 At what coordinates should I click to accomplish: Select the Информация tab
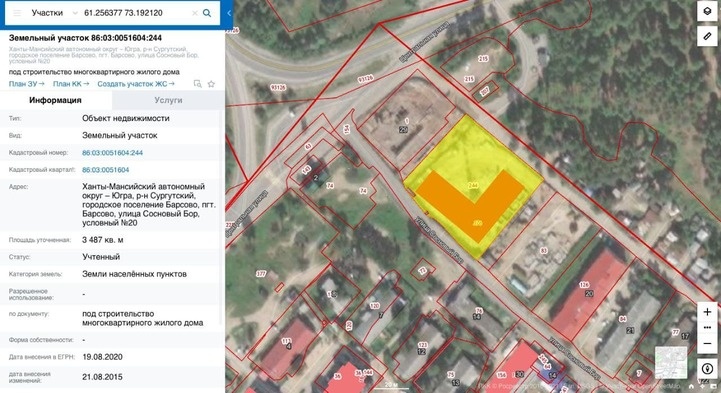coord(56,100)
